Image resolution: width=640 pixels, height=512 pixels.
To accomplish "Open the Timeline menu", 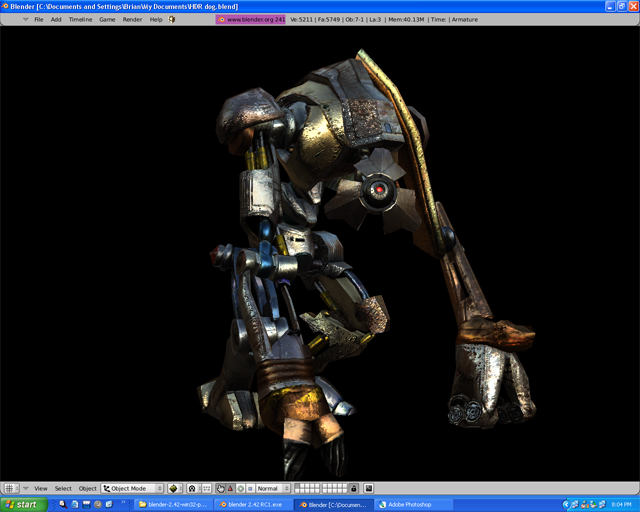I will coord(80,19).
